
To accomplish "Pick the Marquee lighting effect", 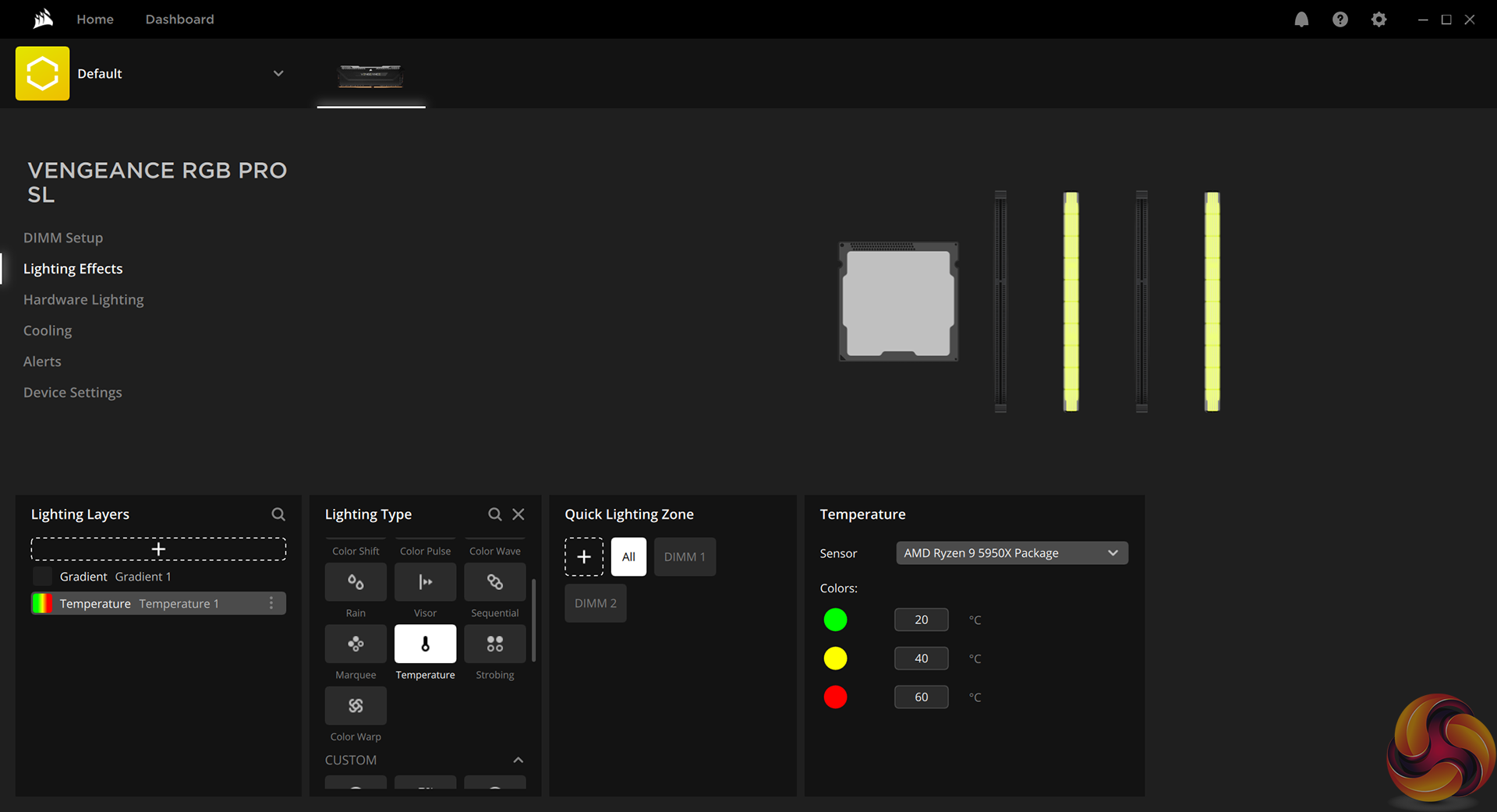I will 356,644.
